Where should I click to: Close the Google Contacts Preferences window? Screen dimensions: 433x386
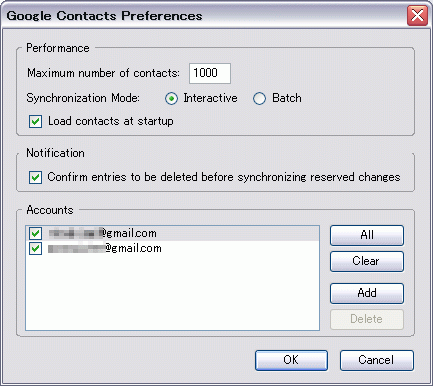point(417,15)
